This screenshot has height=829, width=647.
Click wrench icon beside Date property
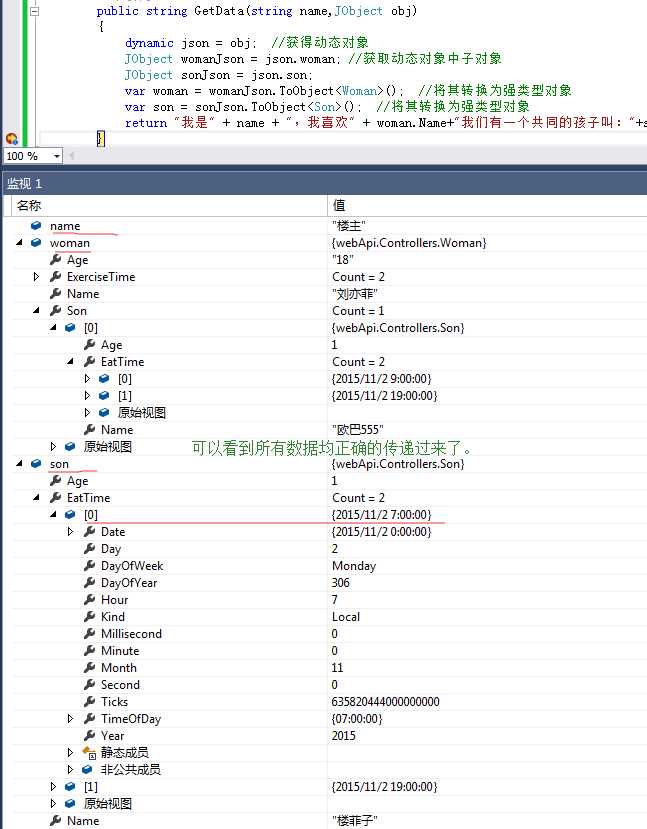pyautogui.click(x=89, y=531)
